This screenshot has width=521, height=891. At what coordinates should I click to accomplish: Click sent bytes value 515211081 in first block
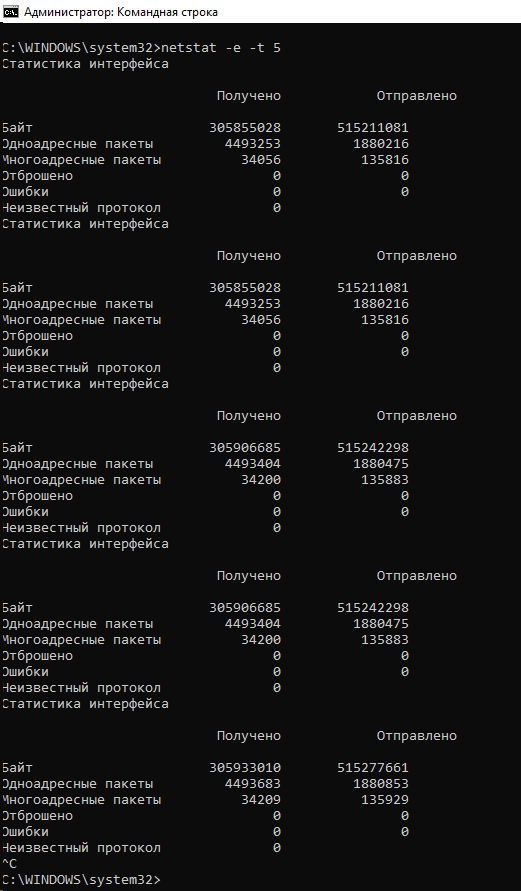click(x=373, y=128)
